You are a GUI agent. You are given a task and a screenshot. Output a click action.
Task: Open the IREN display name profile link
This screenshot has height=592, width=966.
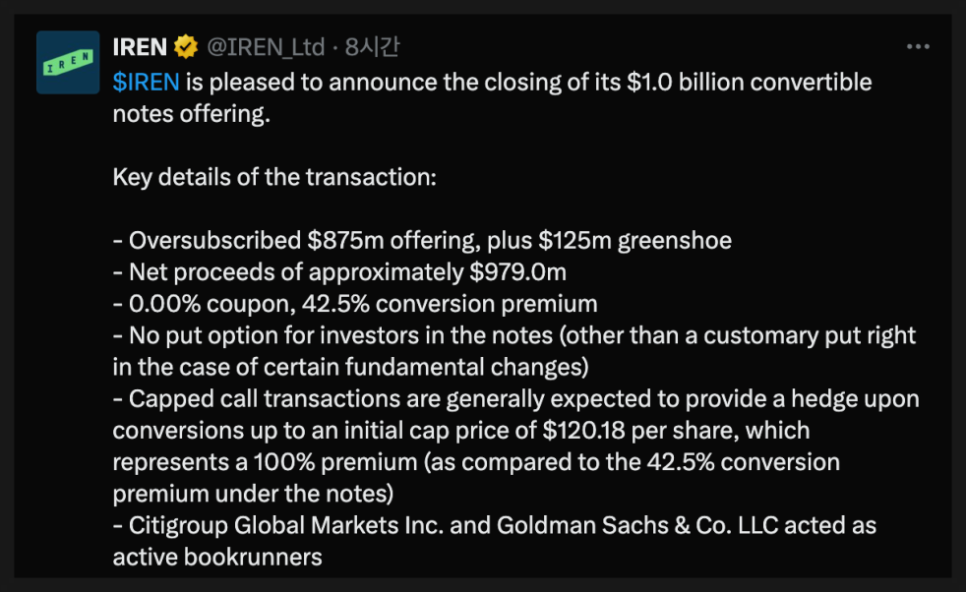tap(139, 47)
